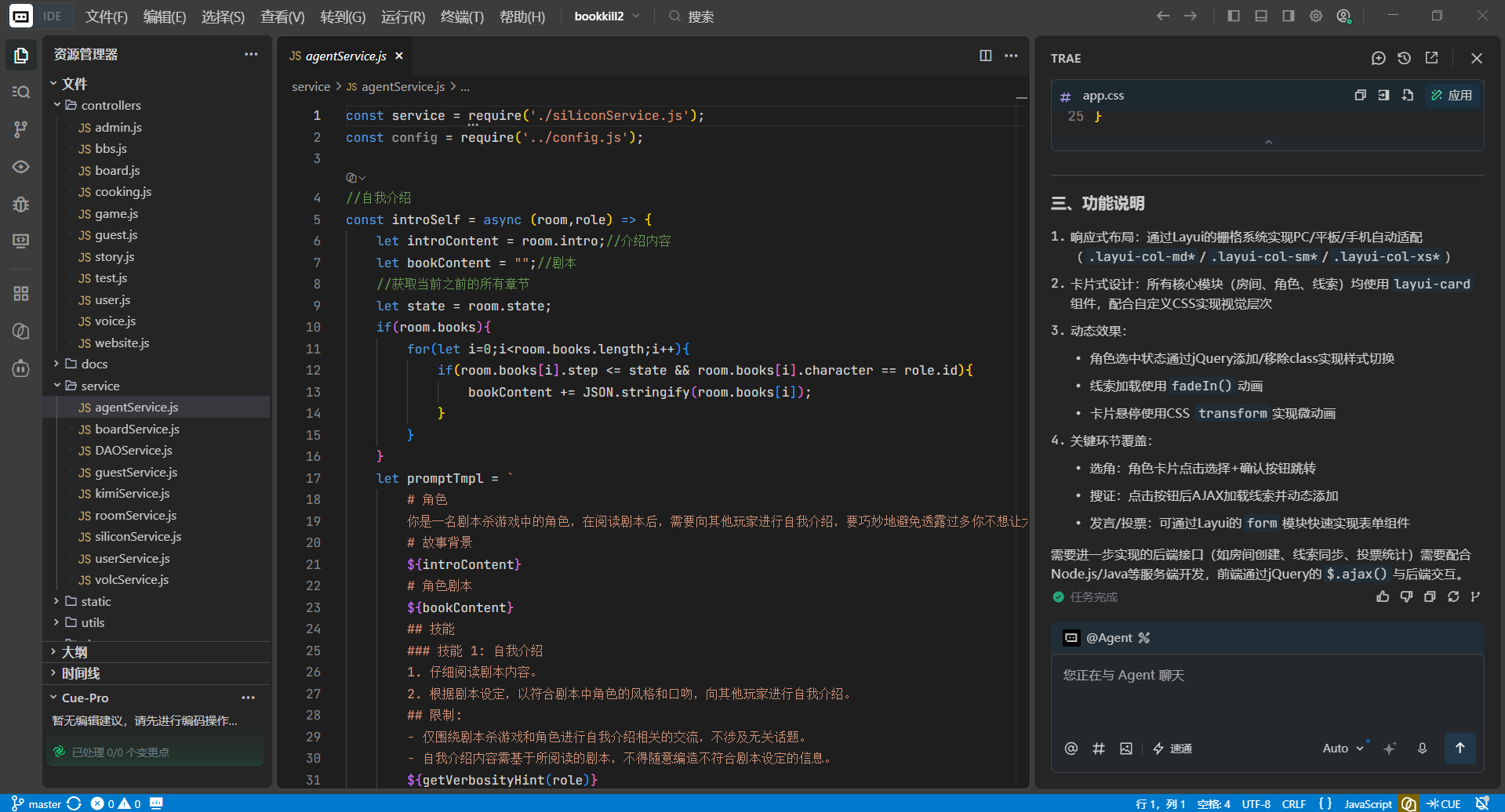Toggle the secondary sidebar layout
Screen dimensions: 1505x812
(x=1289, y=16)
